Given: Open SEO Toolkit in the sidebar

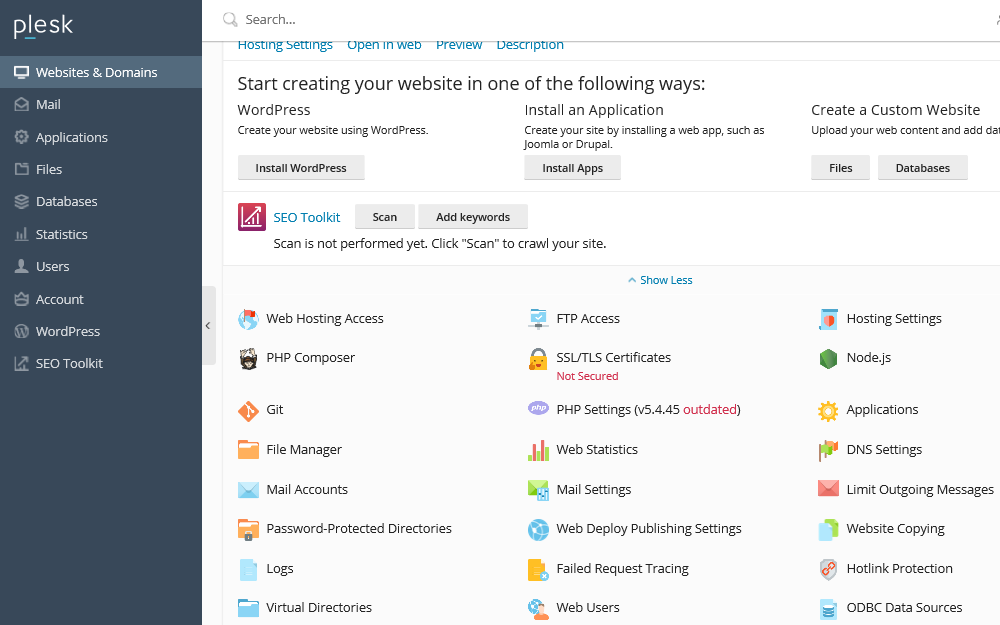Looking at the screenshot, I should point(101,364).
